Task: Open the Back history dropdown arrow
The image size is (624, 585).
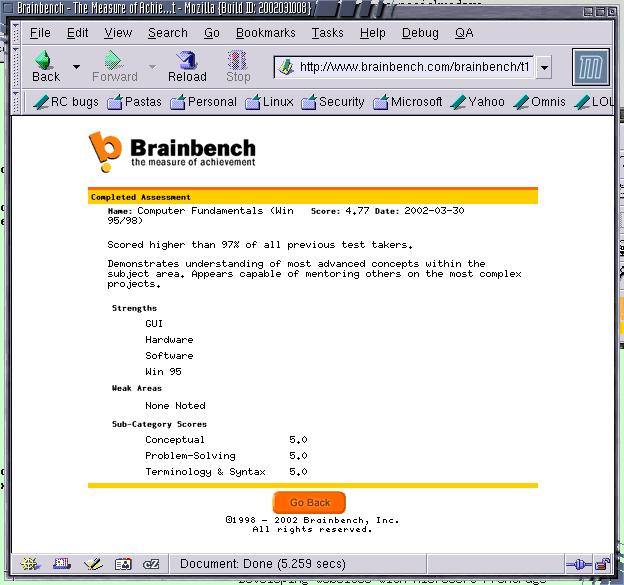Action: click(76, 66)
